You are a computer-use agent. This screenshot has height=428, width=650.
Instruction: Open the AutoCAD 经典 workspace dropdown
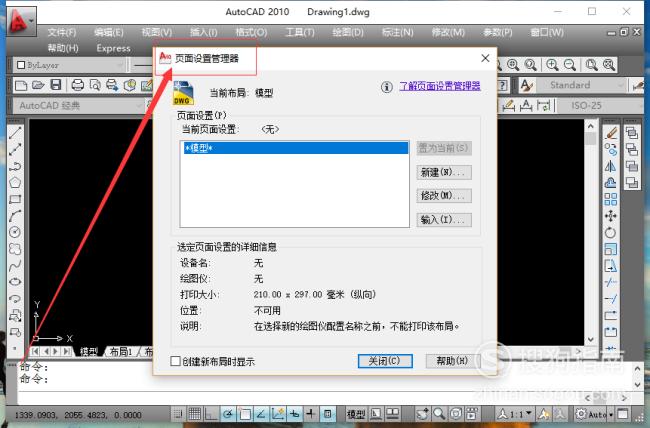tap(81, 106)
